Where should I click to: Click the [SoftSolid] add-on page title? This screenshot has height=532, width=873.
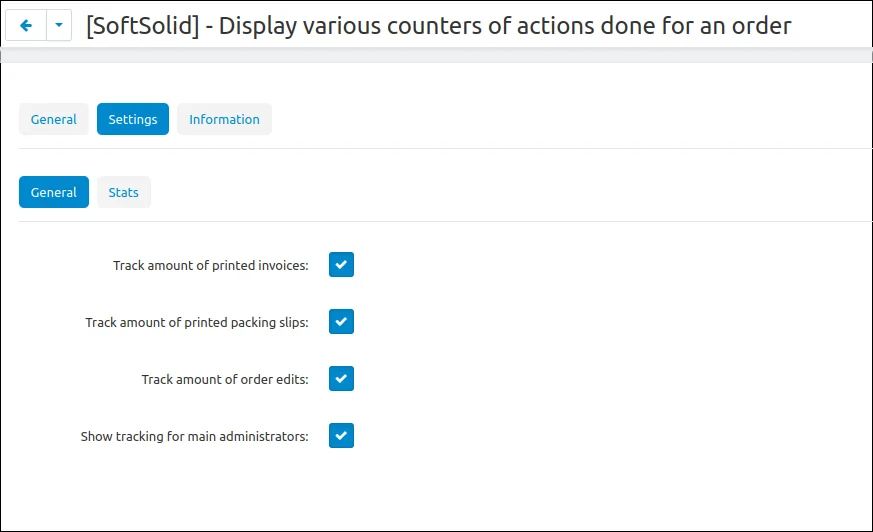pyautogui.click(x=438, y=26)
